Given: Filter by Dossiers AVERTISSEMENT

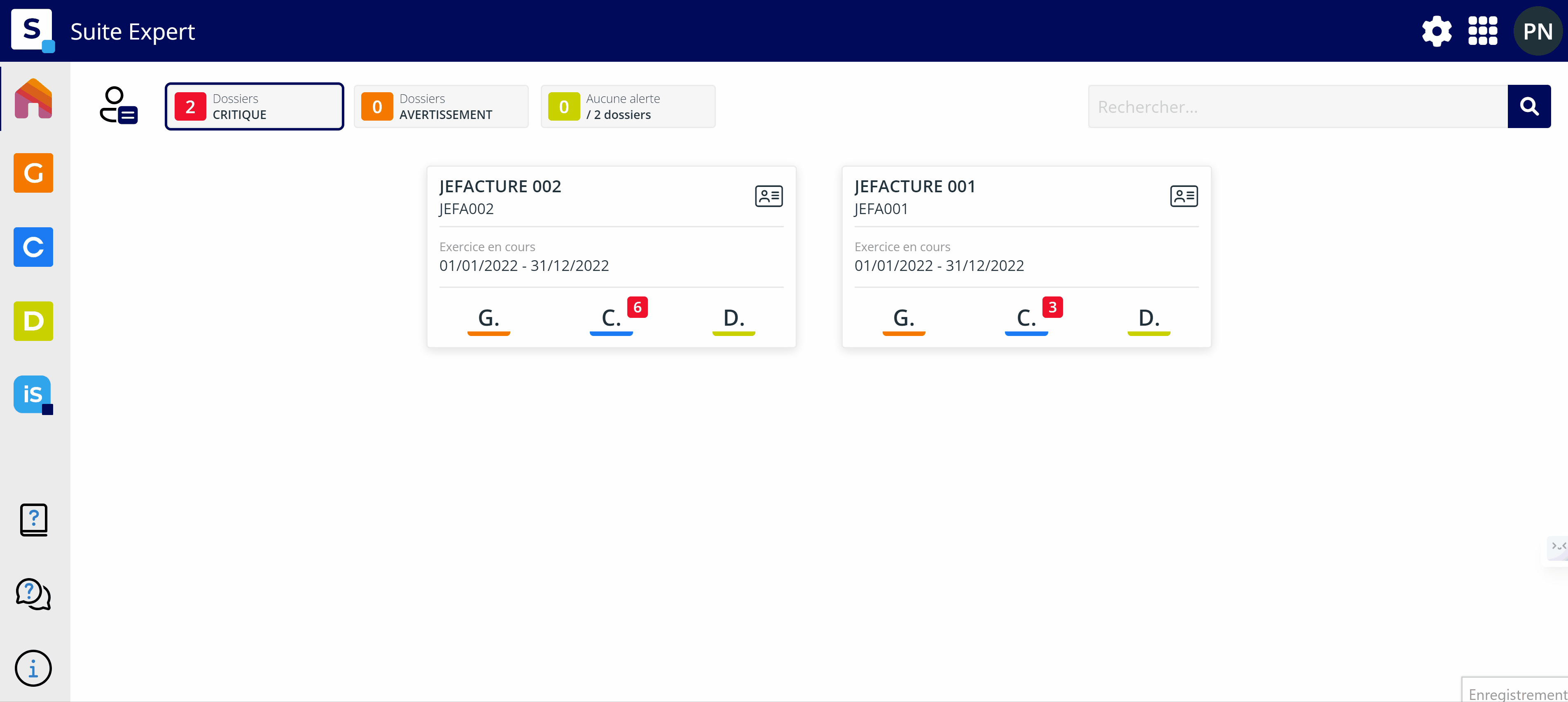Looking at the screenshot, I should (441, 107).
